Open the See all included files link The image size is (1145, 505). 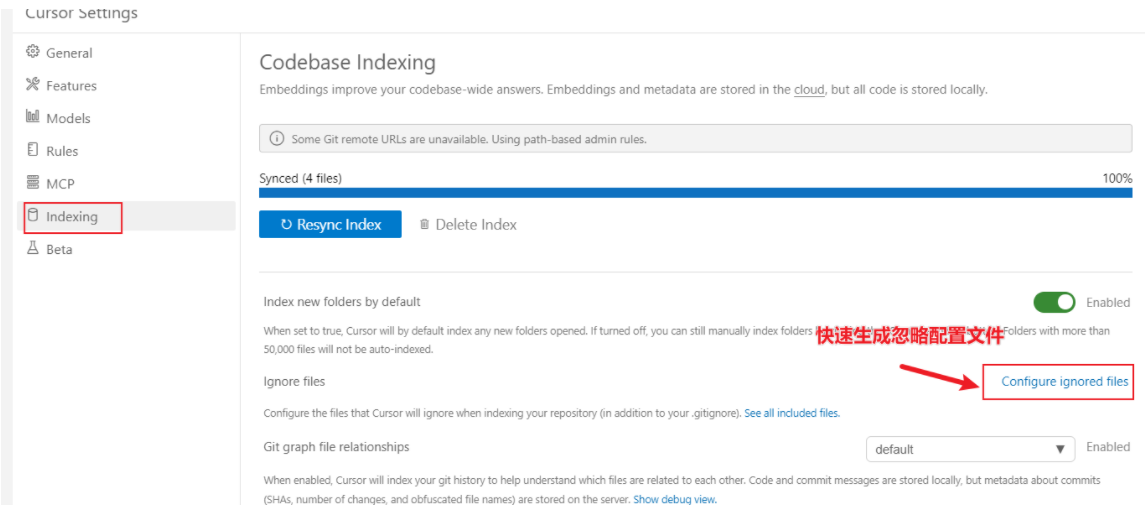click(792, 413)
